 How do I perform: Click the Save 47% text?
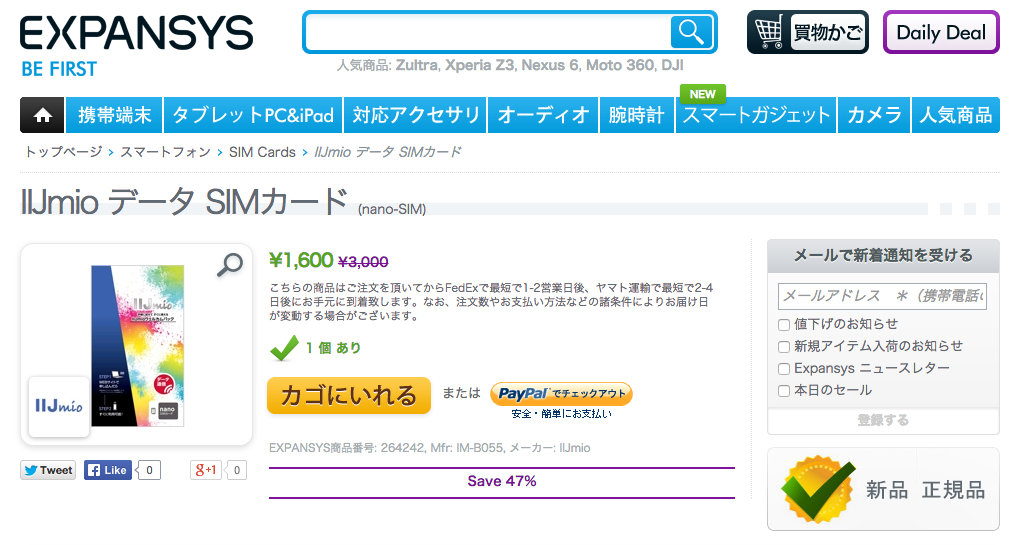[x=502, y=481]
